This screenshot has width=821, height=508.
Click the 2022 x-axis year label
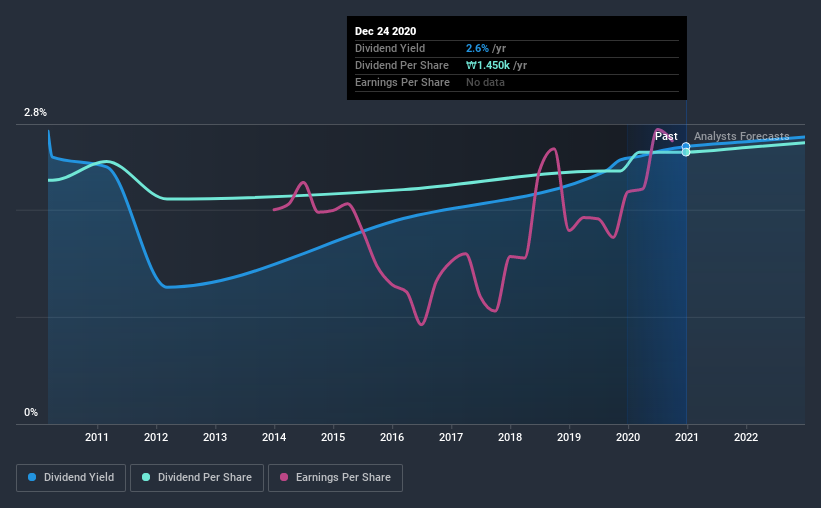746,437
